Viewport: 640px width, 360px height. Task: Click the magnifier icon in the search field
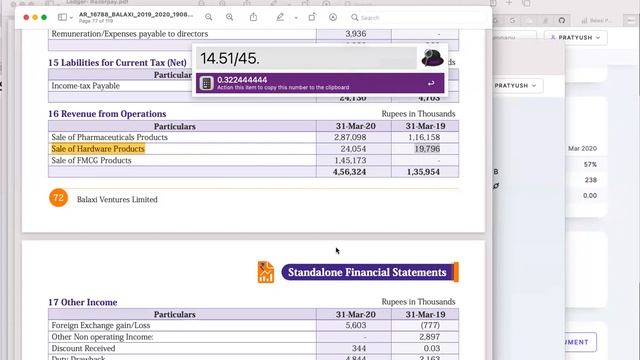355,18
